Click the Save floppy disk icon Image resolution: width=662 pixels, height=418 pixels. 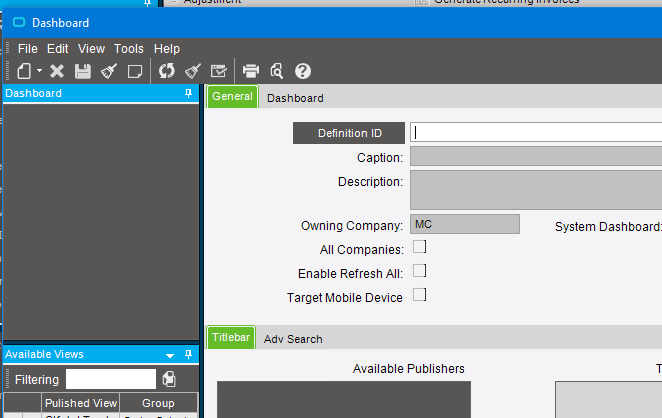tap(83, 71)
